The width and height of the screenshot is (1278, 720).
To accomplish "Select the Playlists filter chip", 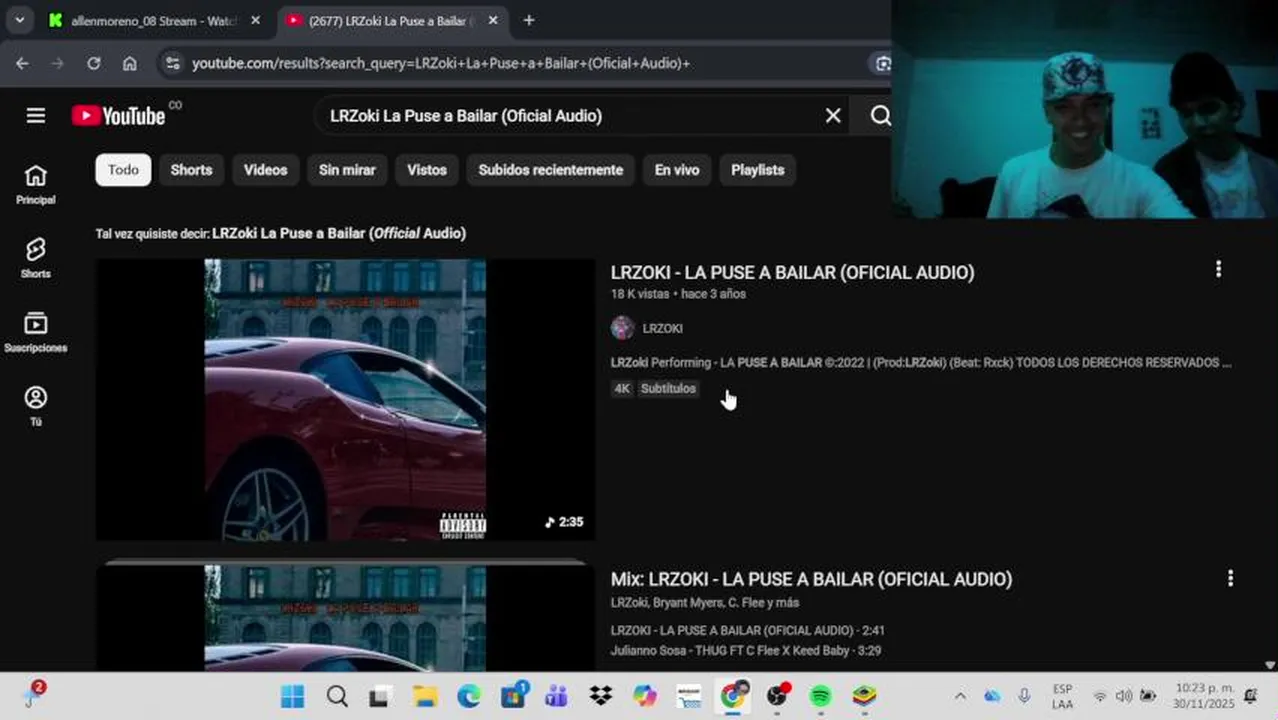I will pyautogui.click(x=757, y=170).
